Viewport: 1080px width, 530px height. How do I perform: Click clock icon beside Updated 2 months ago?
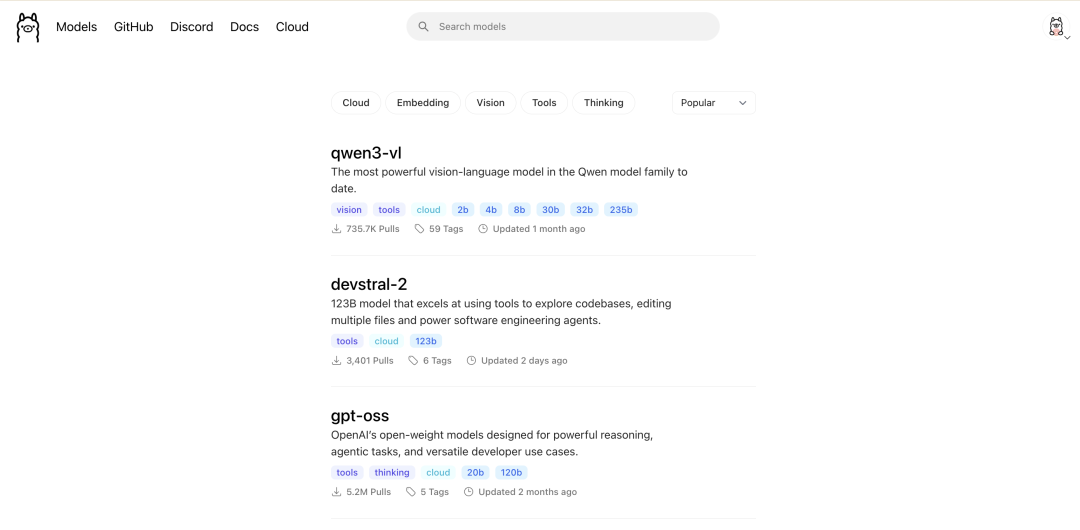468,492
